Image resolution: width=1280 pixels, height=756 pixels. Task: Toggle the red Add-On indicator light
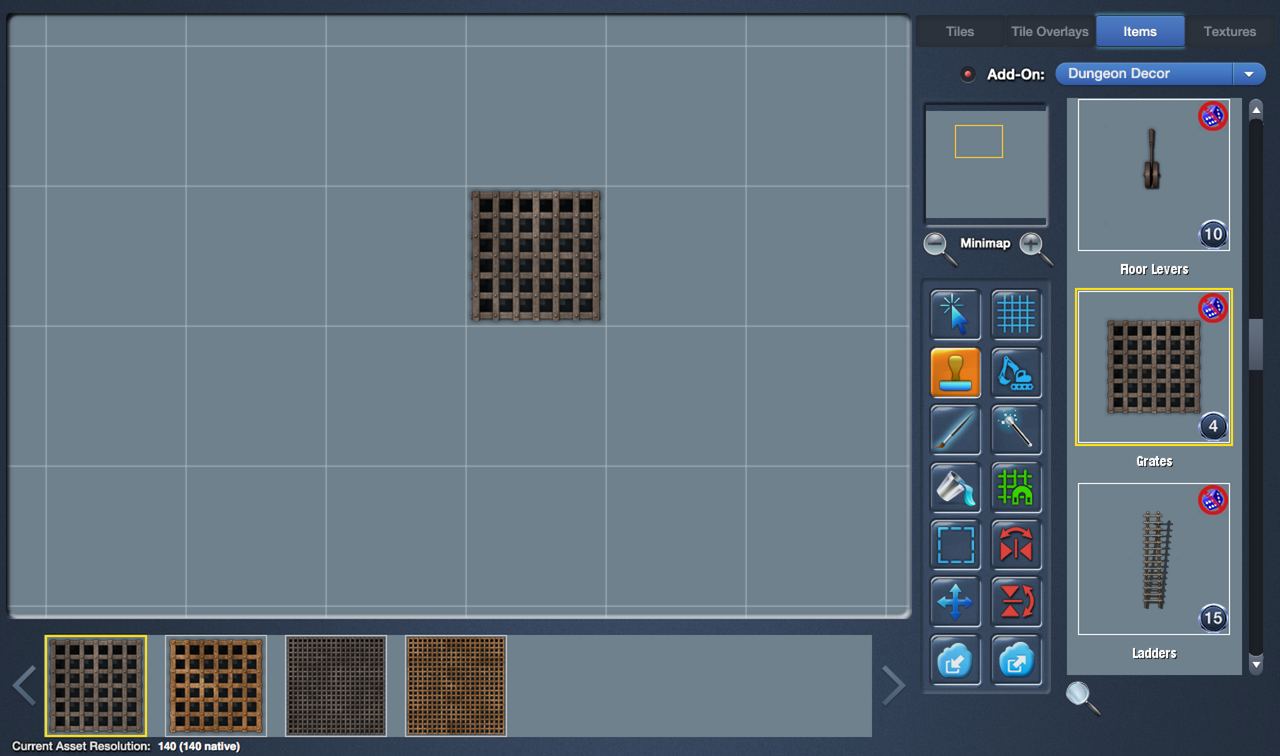tap(967, 74)
